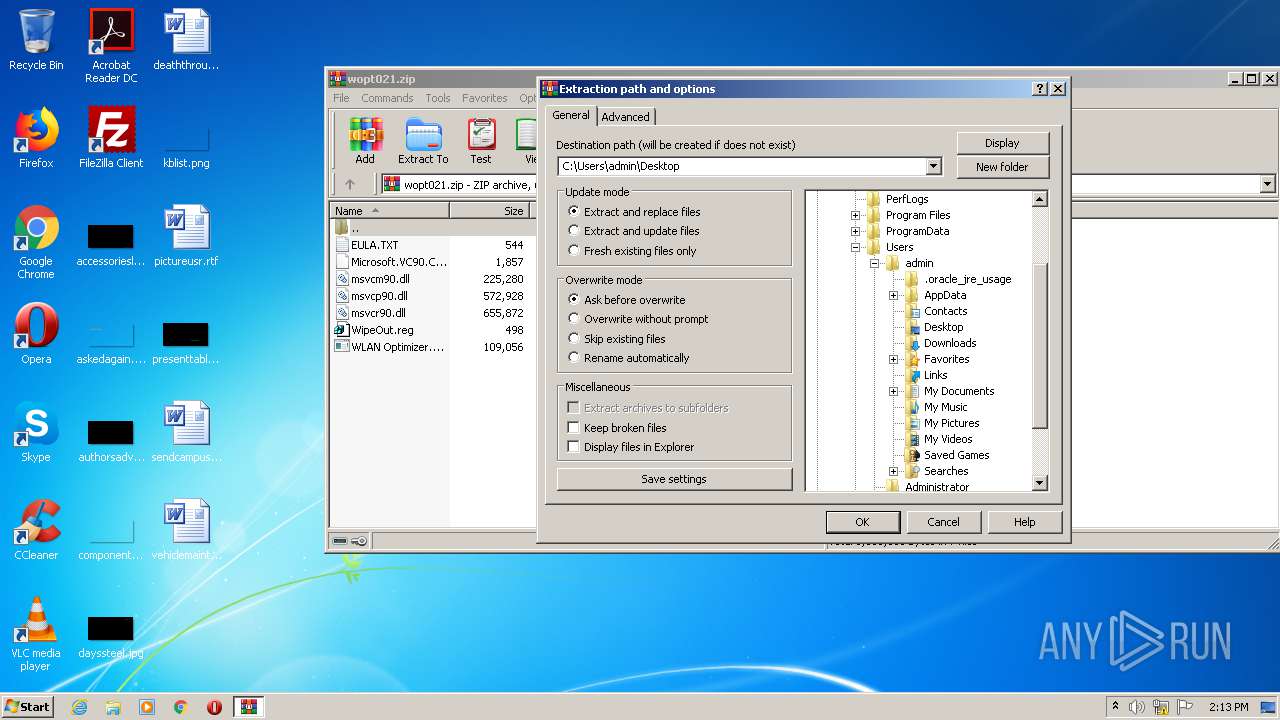Click the folder tree scroll down arrow
This screenshot has width=1280, height=720.
[1039, 483]
